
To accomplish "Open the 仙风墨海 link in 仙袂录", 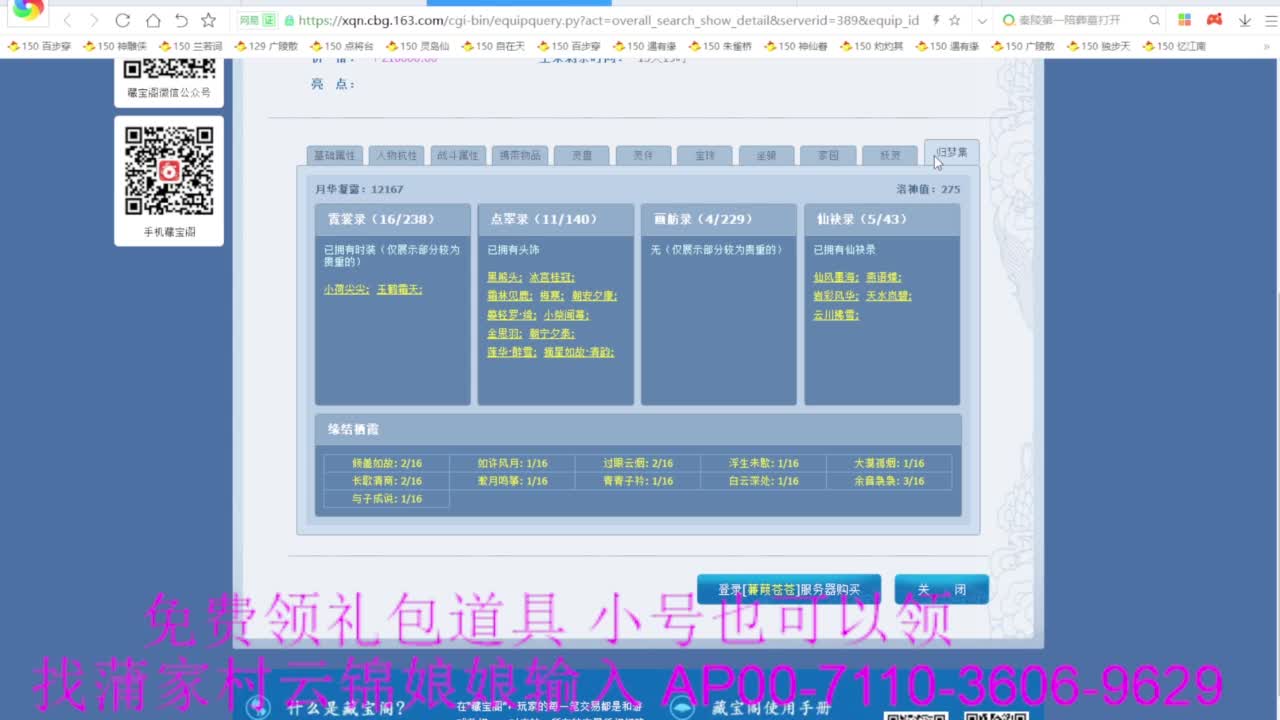I will pos(835,277).
